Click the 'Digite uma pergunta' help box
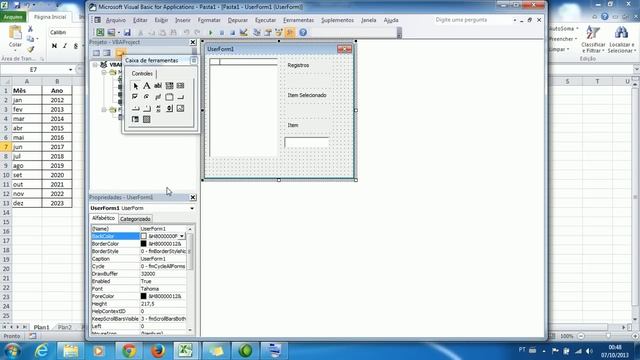 click(x=472, y=20)
